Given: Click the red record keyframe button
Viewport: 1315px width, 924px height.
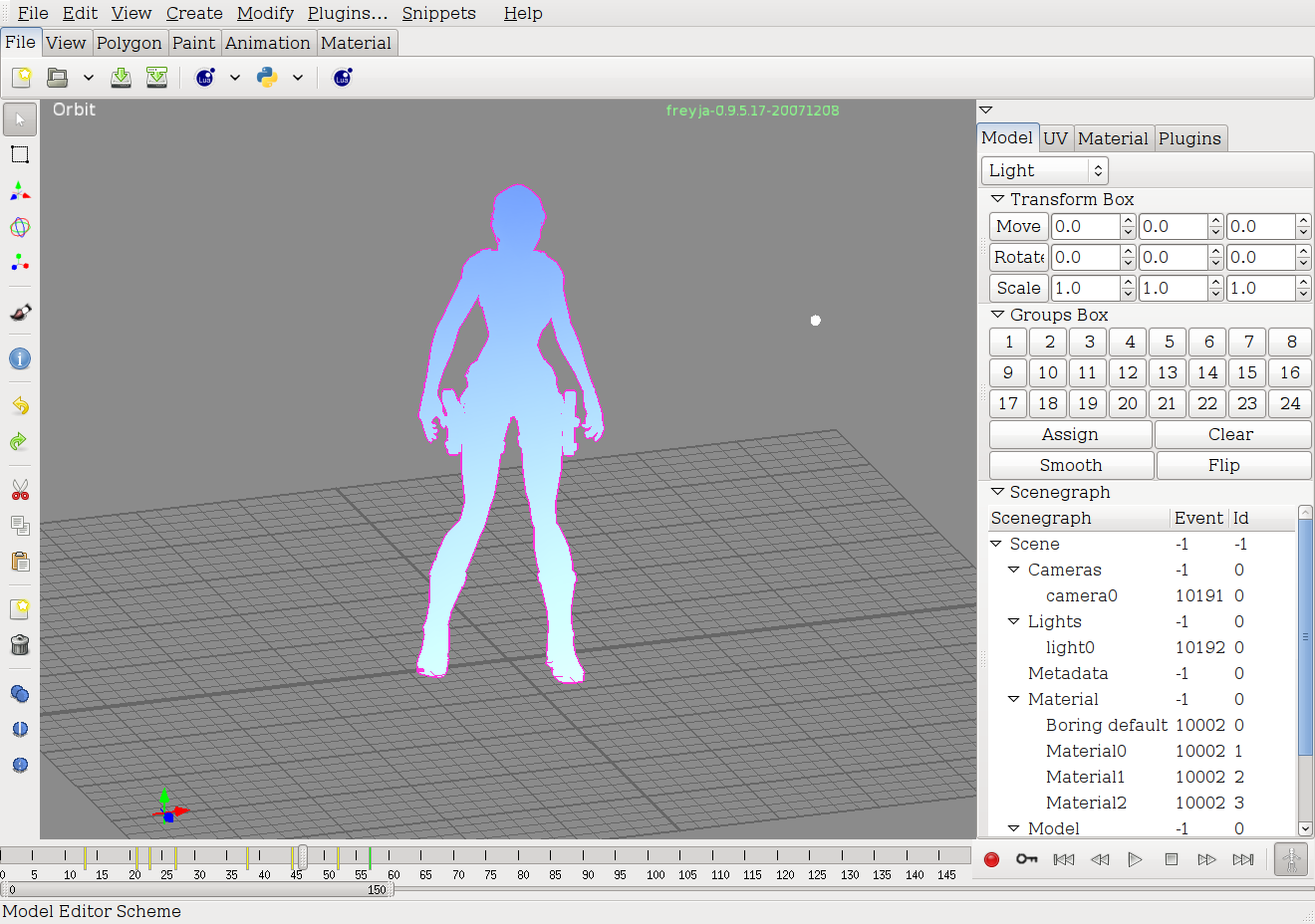Looking at the screenshot, I should coord(991,859).
